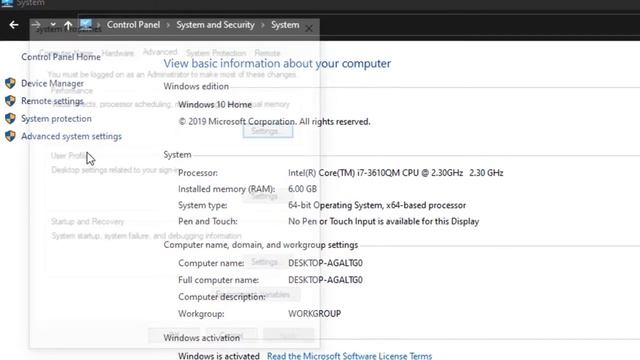Screen dimensions: 640x360
Task: Click the Intel Core i7-3610QM processor value
Action: point(396,173)
